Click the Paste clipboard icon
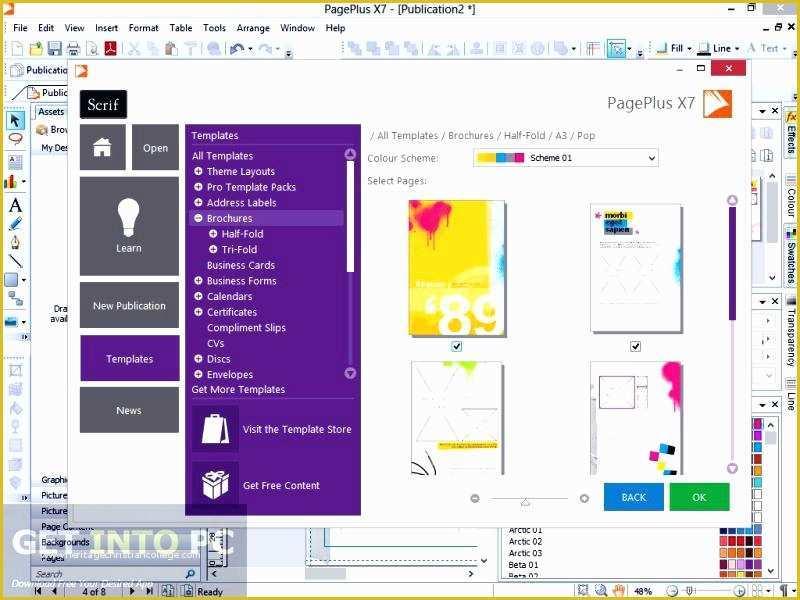The height and width of the screenshot is (600, 800). [x=171, y=48]
